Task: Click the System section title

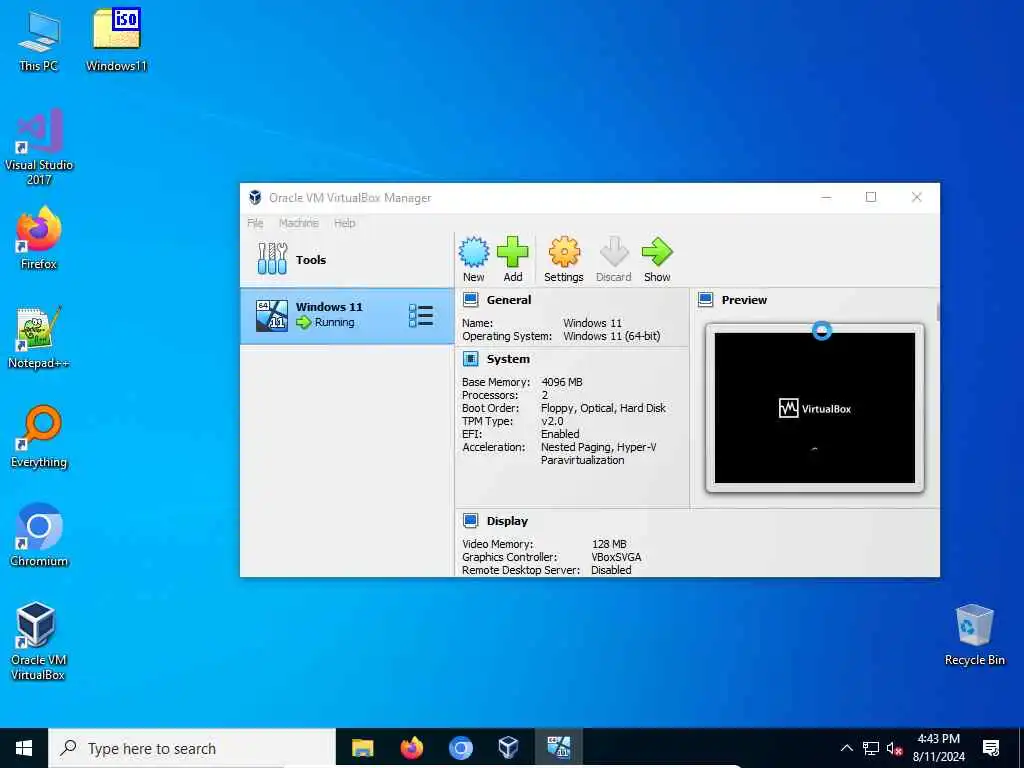Action: click(508, 359)
